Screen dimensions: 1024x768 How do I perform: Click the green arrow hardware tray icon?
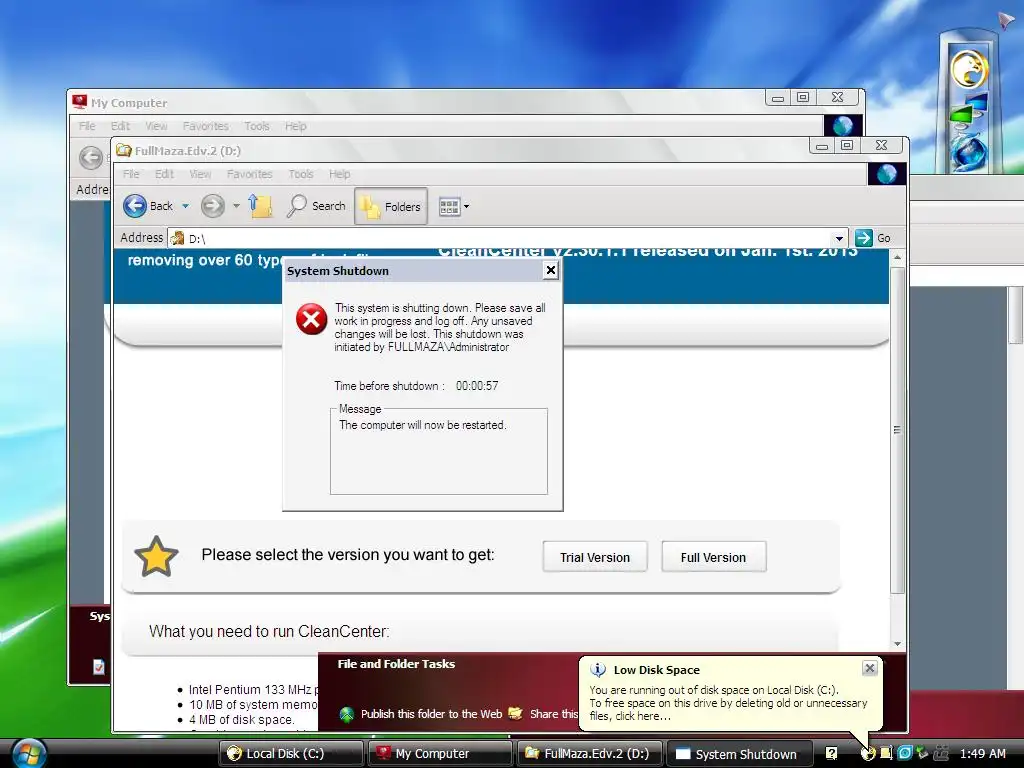pos(922,753)
